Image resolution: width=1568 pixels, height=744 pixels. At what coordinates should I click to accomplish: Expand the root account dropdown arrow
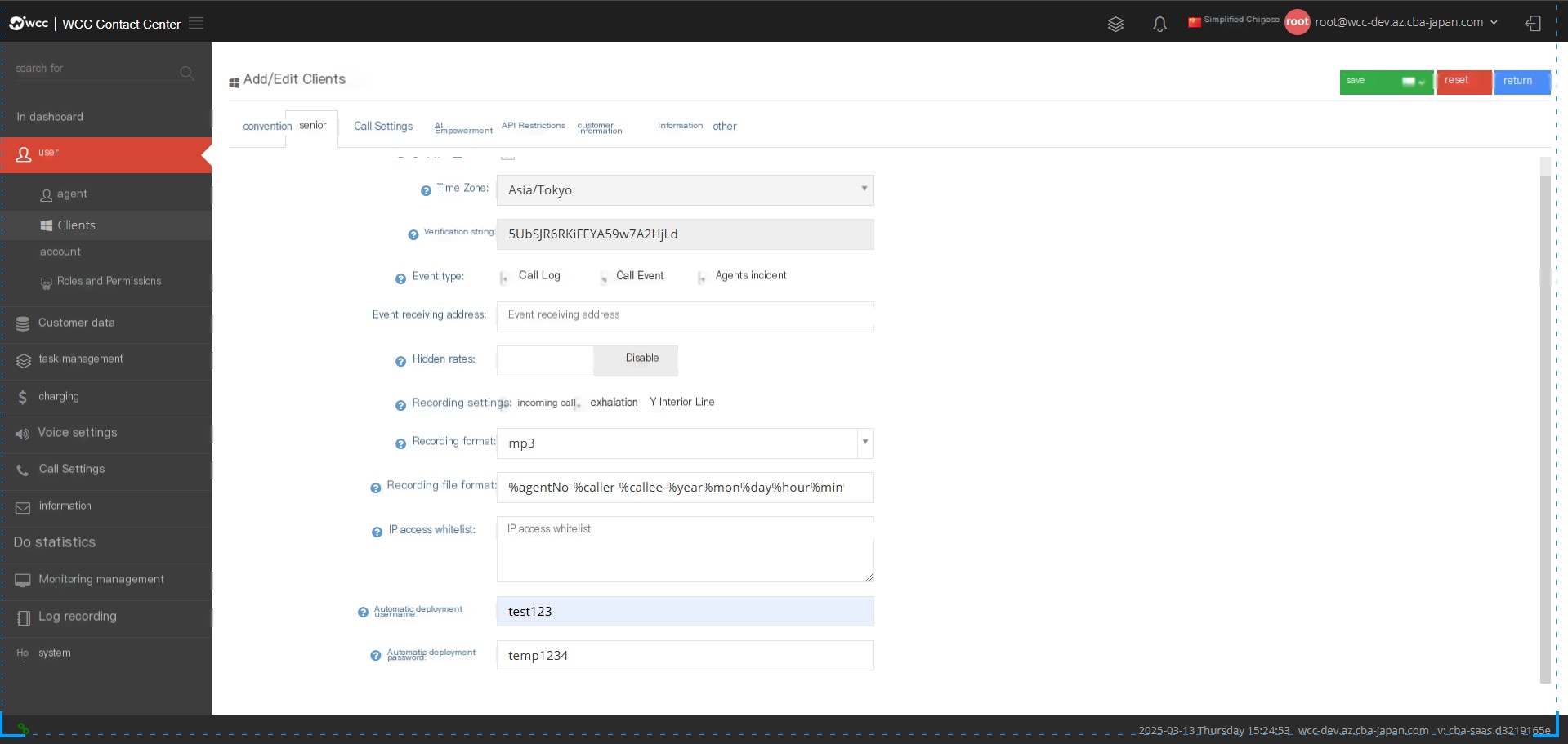click(x=1494, y=23)
